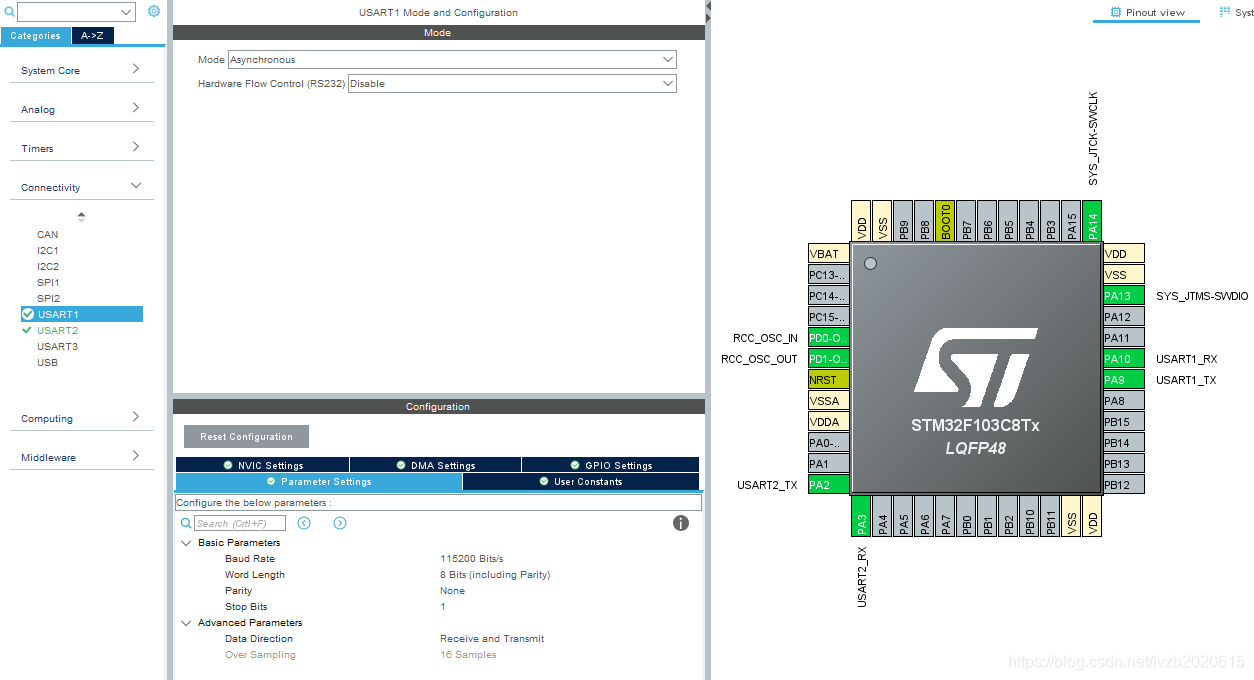
Task: Select pin PA9 on the chip
Action: click(x=1123, y=380)
